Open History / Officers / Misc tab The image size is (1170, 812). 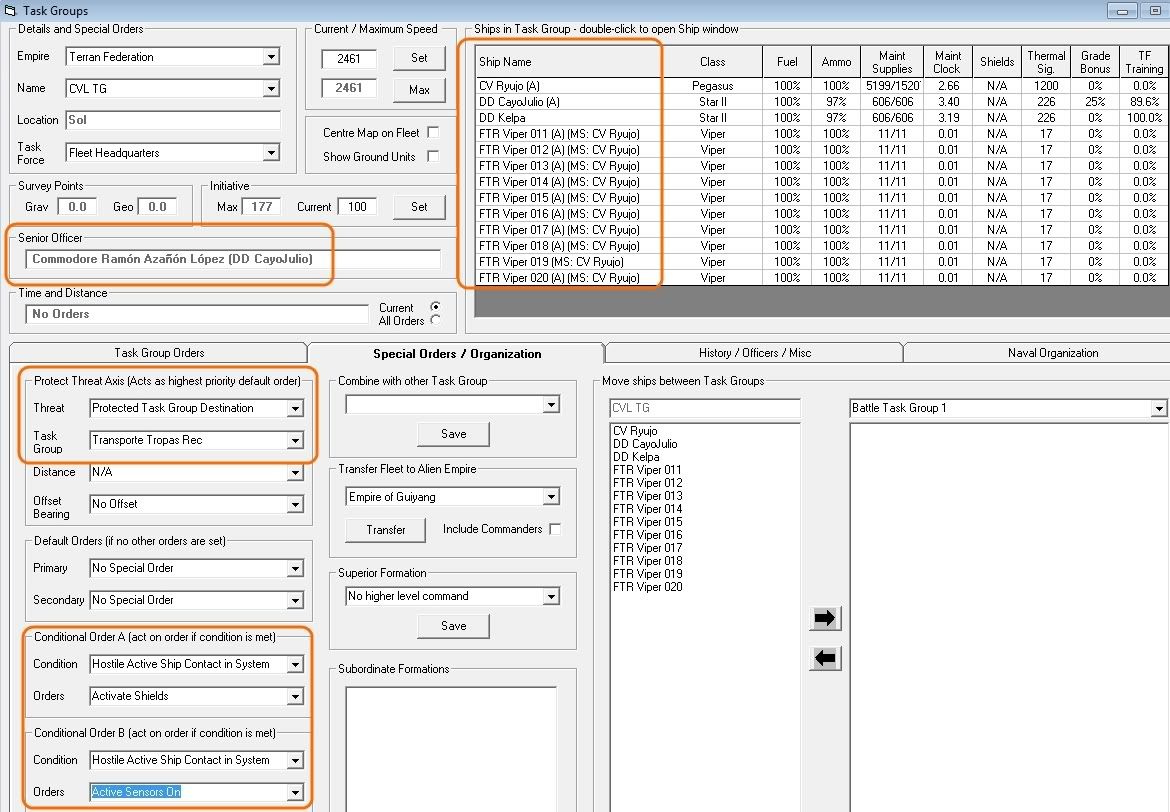point(754,353)
